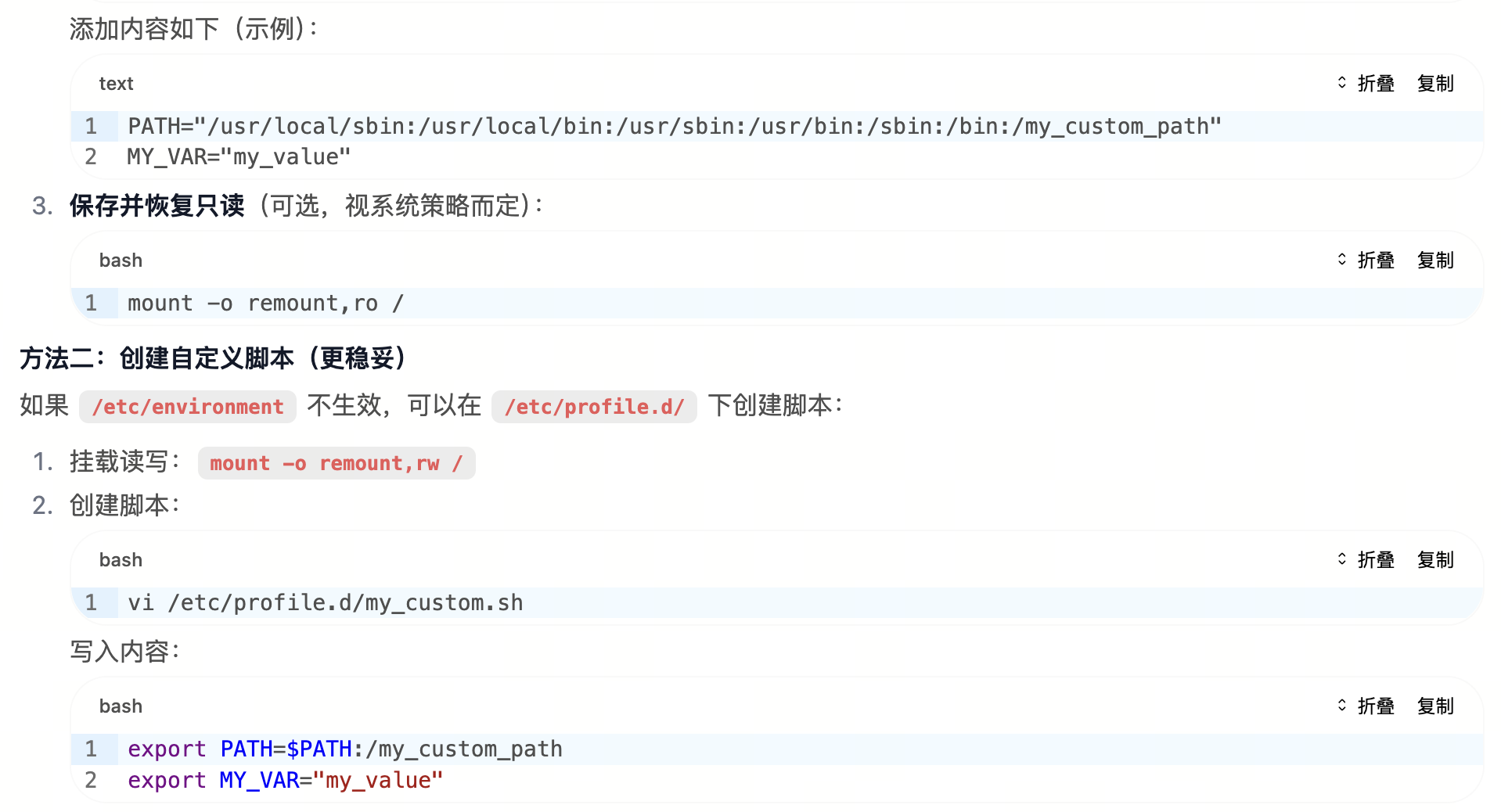The height and width of the screenshot is (812, 1501).
Task: Copy the vi /etc/profile.d/my_custom.sh command
Action: (1434, 560)
